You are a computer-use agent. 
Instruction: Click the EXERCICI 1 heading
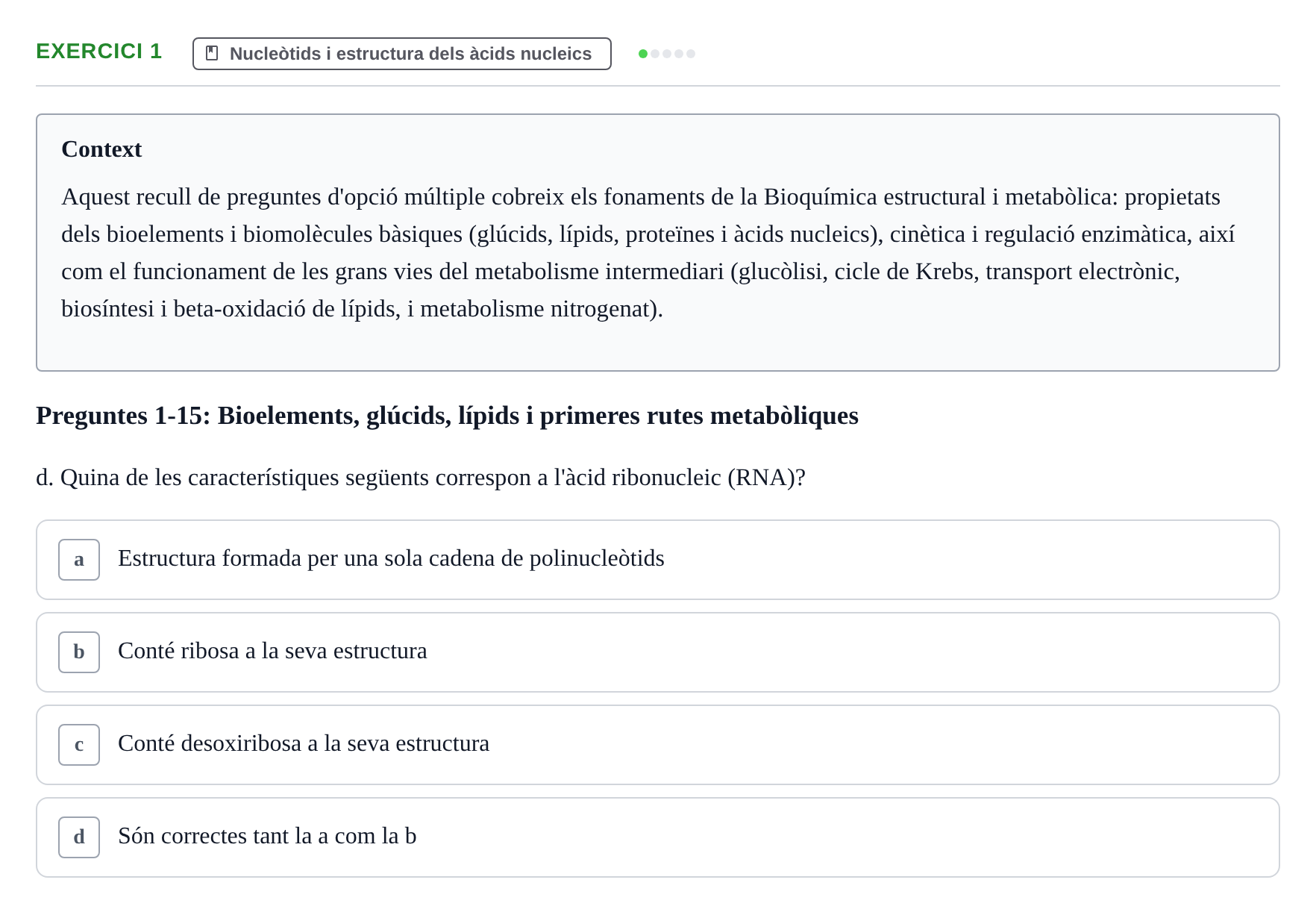99,51
